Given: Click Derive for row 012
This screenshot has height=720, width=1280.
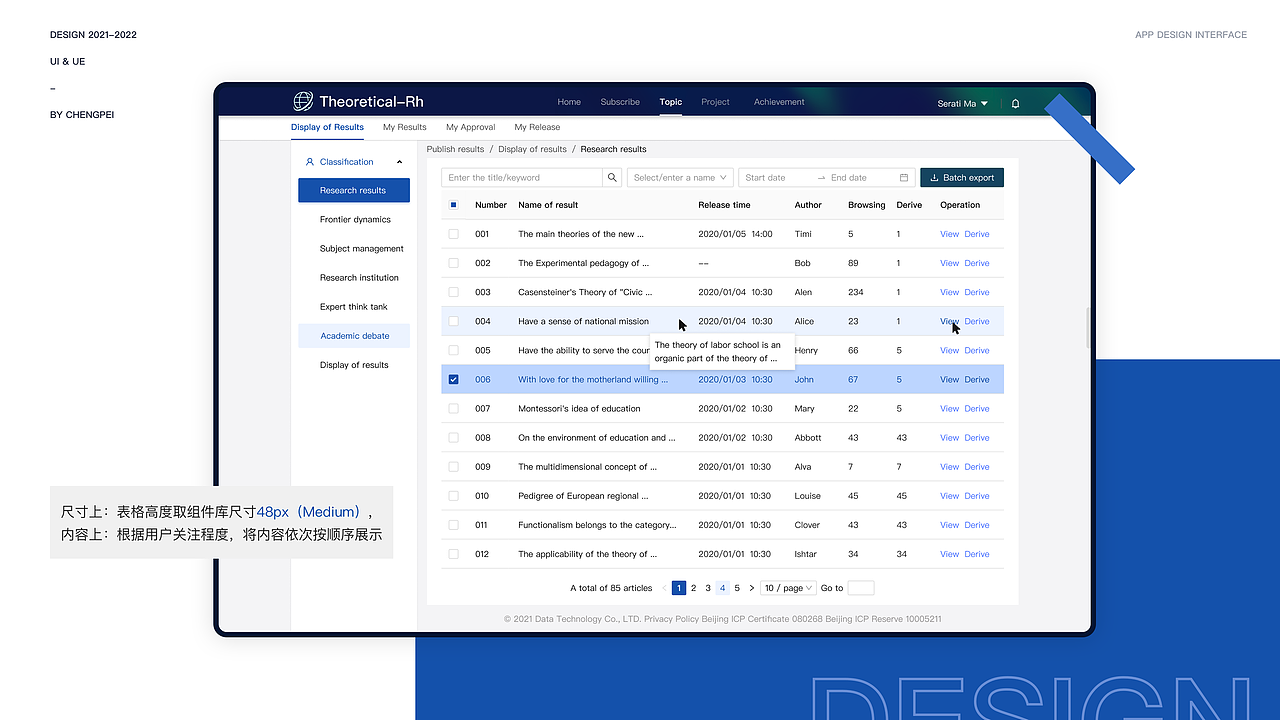Looking at the screenshot, I should pyautogui.click(x=977, y=554).
